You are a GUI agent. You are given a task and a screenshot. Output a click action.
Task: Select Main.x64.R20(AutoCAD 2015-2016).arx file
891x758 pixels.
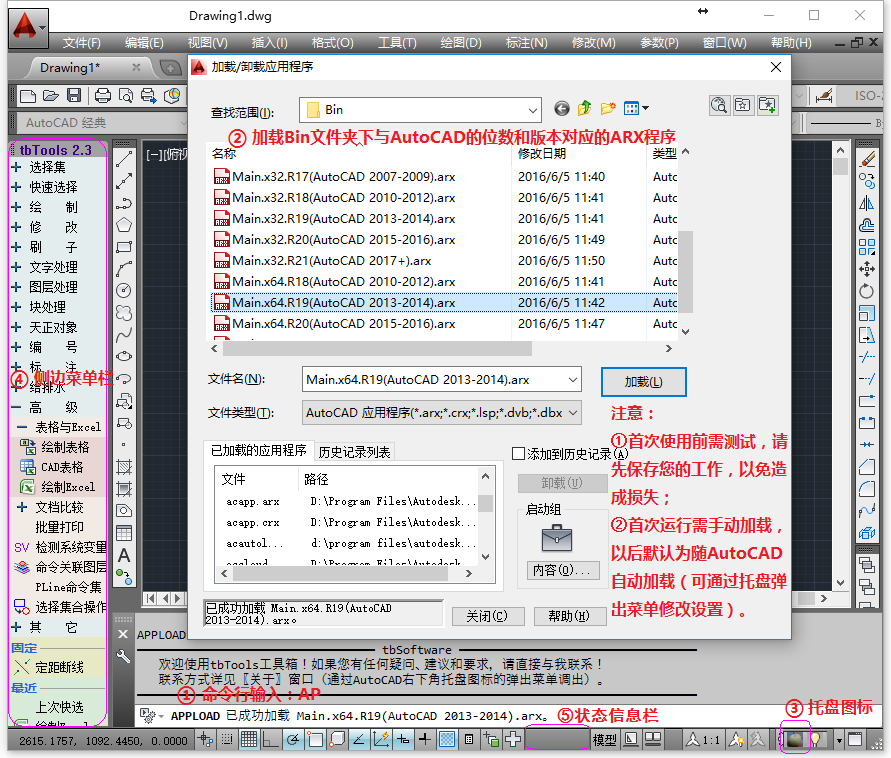click(x=344, y=323)
